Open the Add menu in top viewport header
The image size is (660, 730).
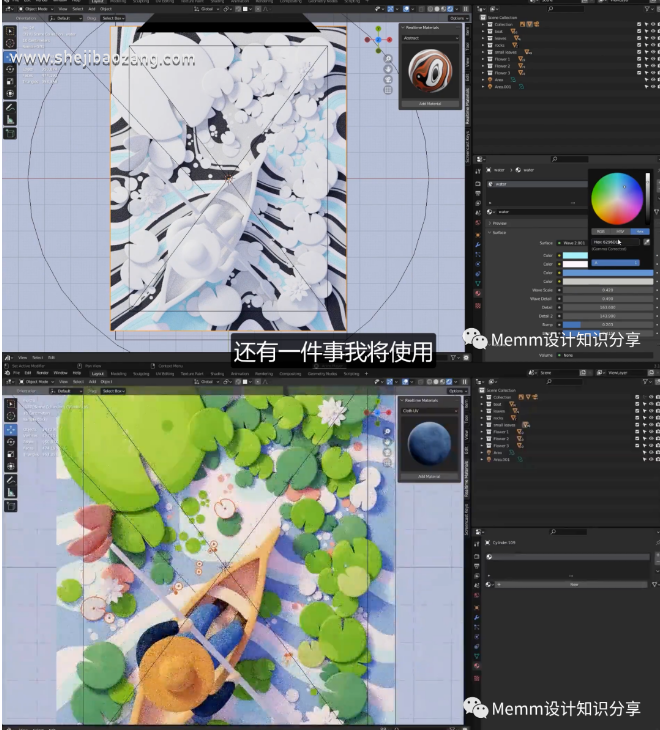(x=90, y=9)
